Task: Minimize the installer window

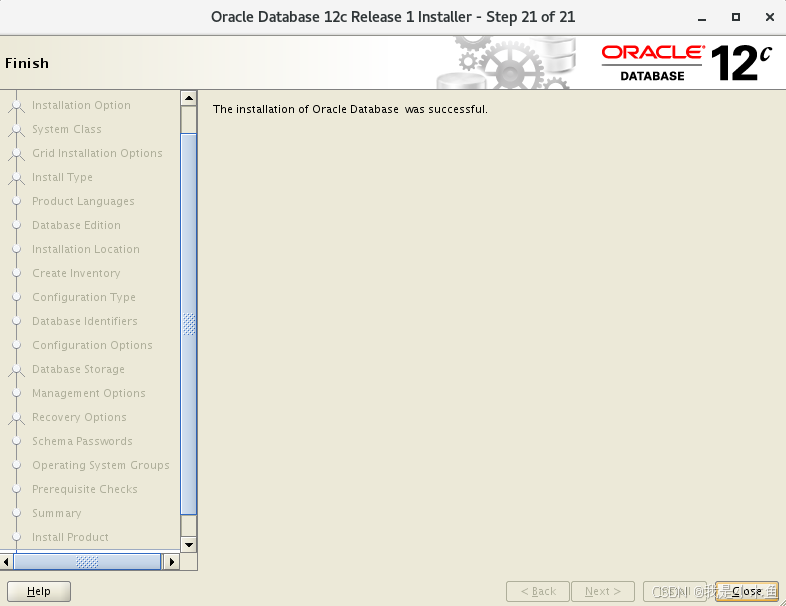Action: click(x=702, y=18)
